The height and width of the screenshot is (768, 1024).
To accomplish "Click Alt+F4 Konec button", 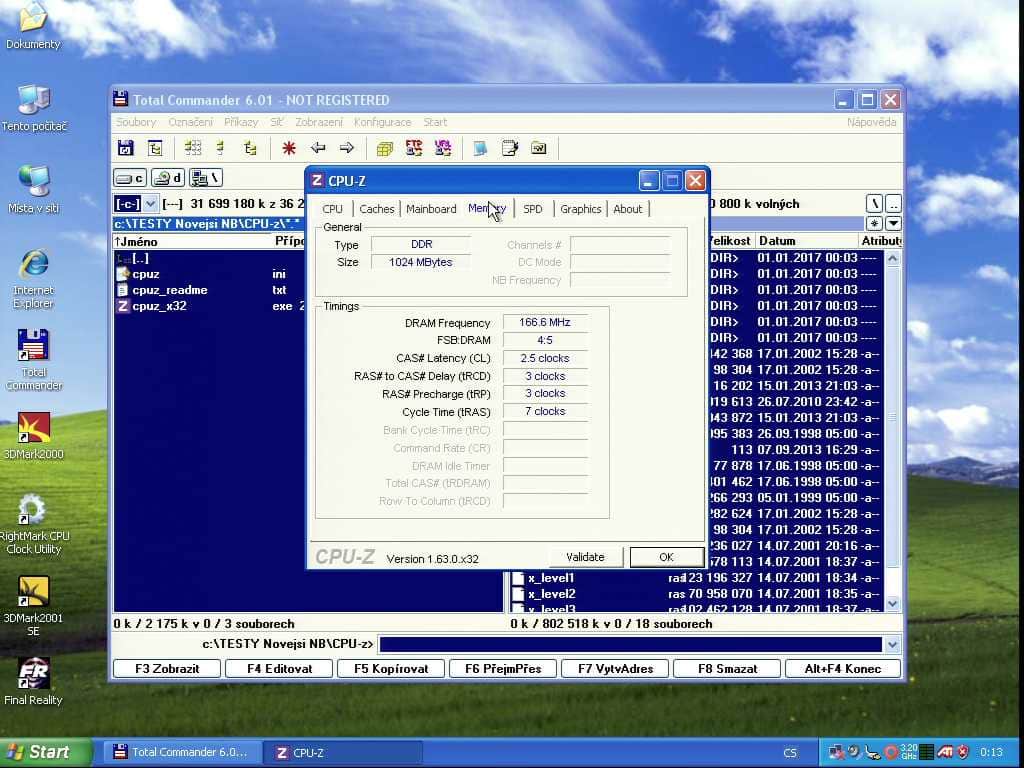I will [x=843, y=669].
